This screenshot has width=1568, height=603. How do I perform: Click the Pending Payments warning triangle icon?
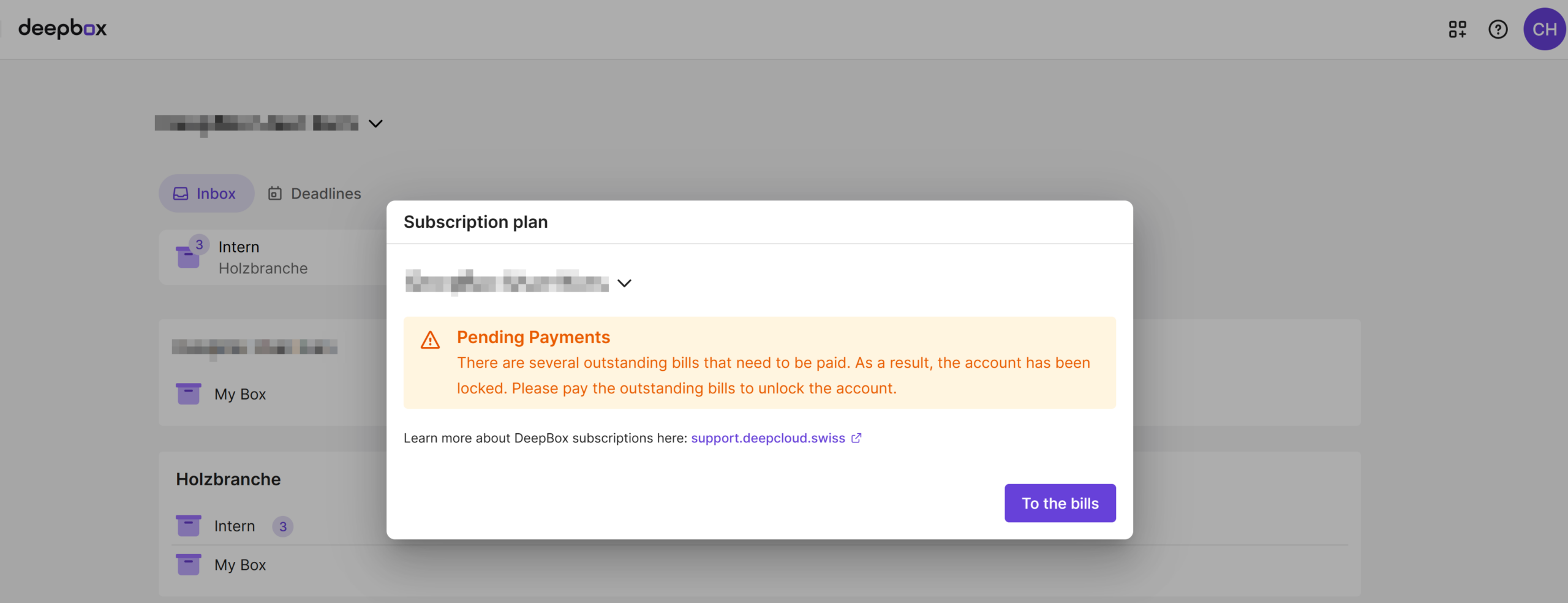430,340
